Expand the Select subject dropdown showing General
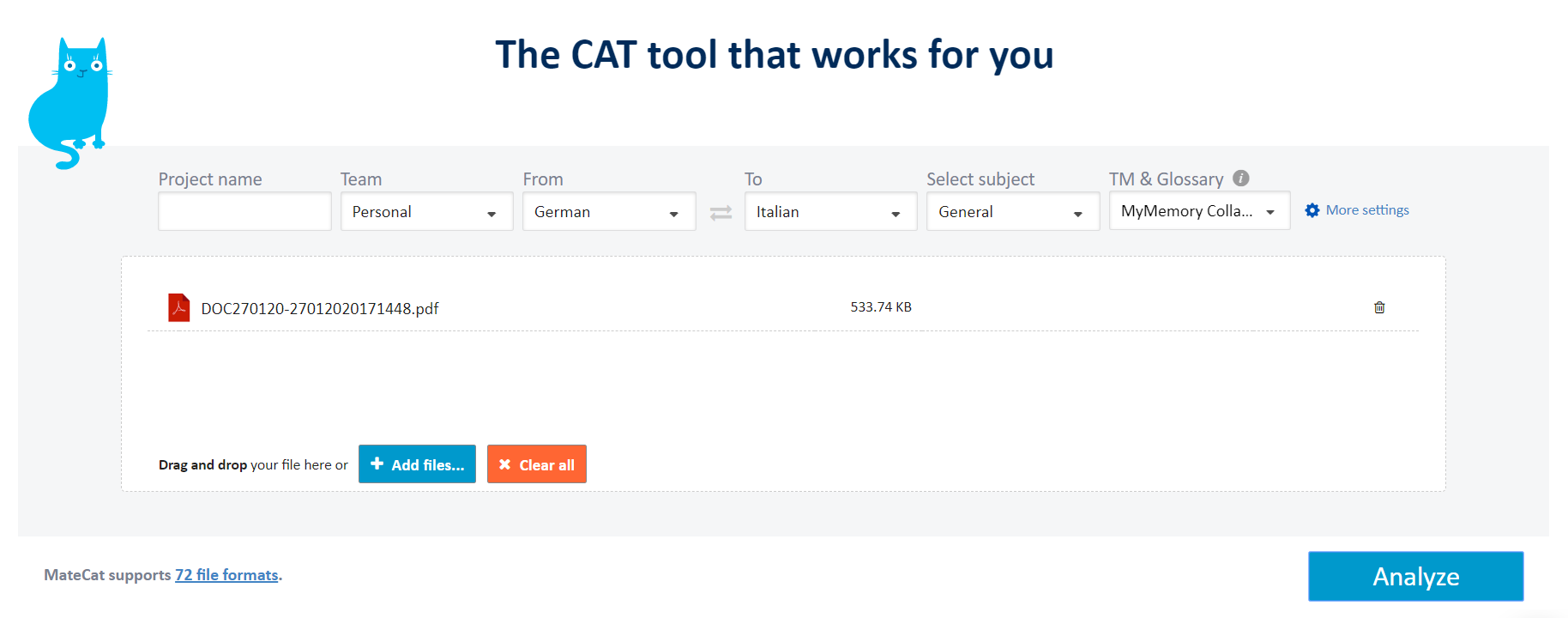 tap(1012, 212)
